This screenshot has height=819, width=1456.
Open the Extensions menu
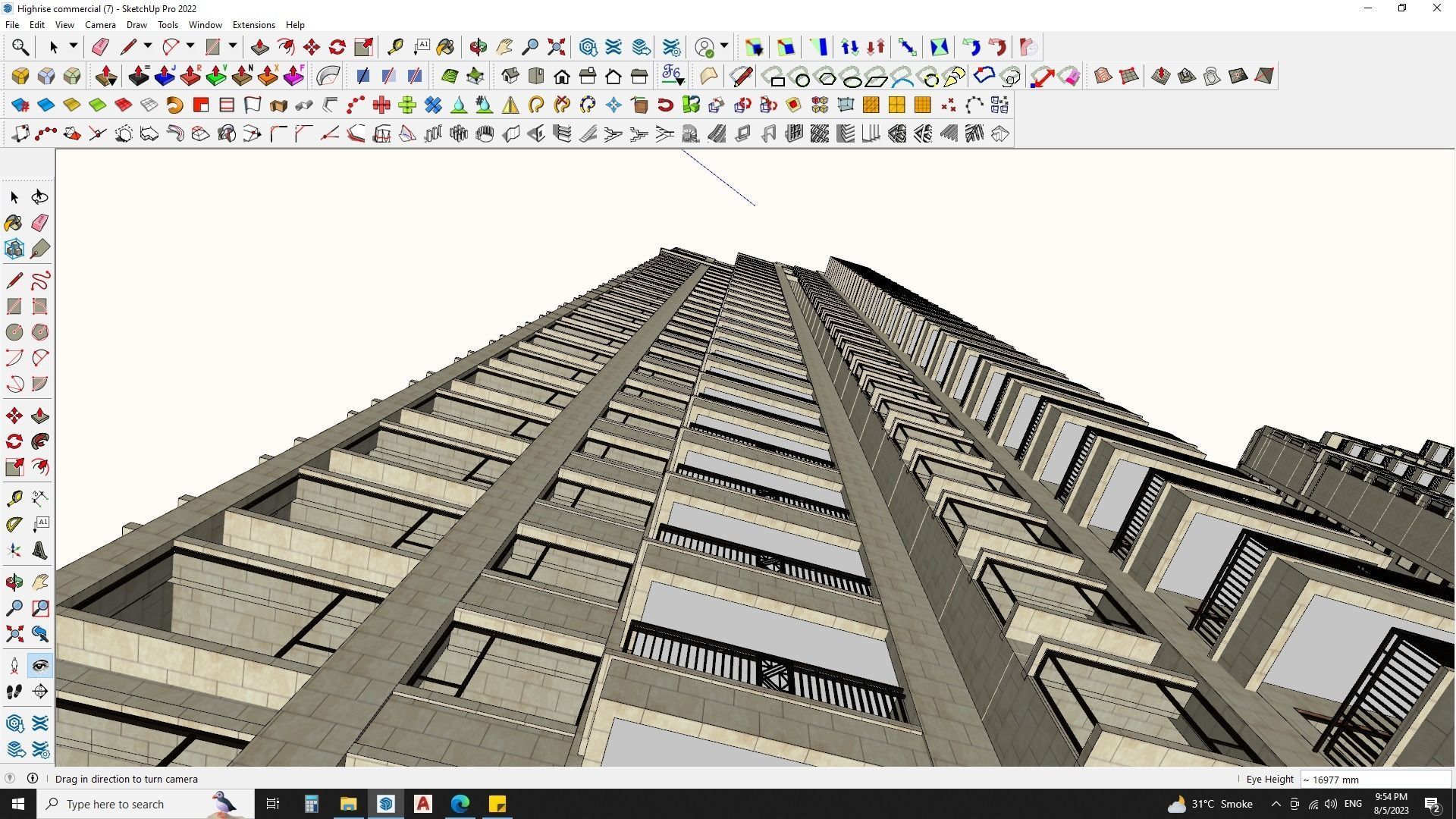click(253, 25)
